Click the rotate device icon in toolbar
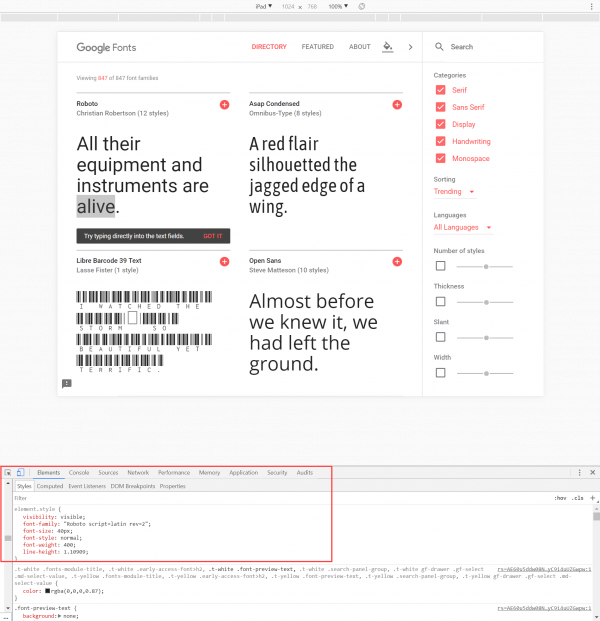This screenshot has width=600, height=621. tap(362, 6)
